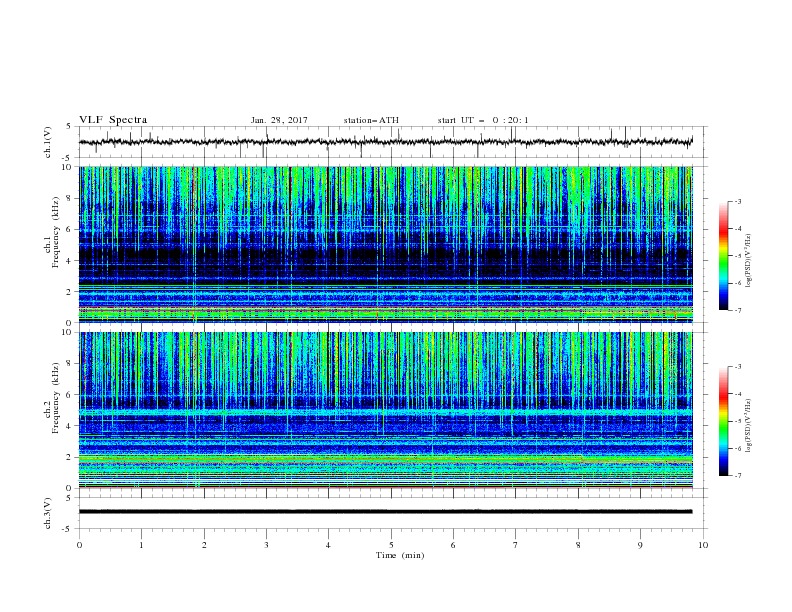
Task: Click the time axis tick label "7"
Action: tap(516, 545)
